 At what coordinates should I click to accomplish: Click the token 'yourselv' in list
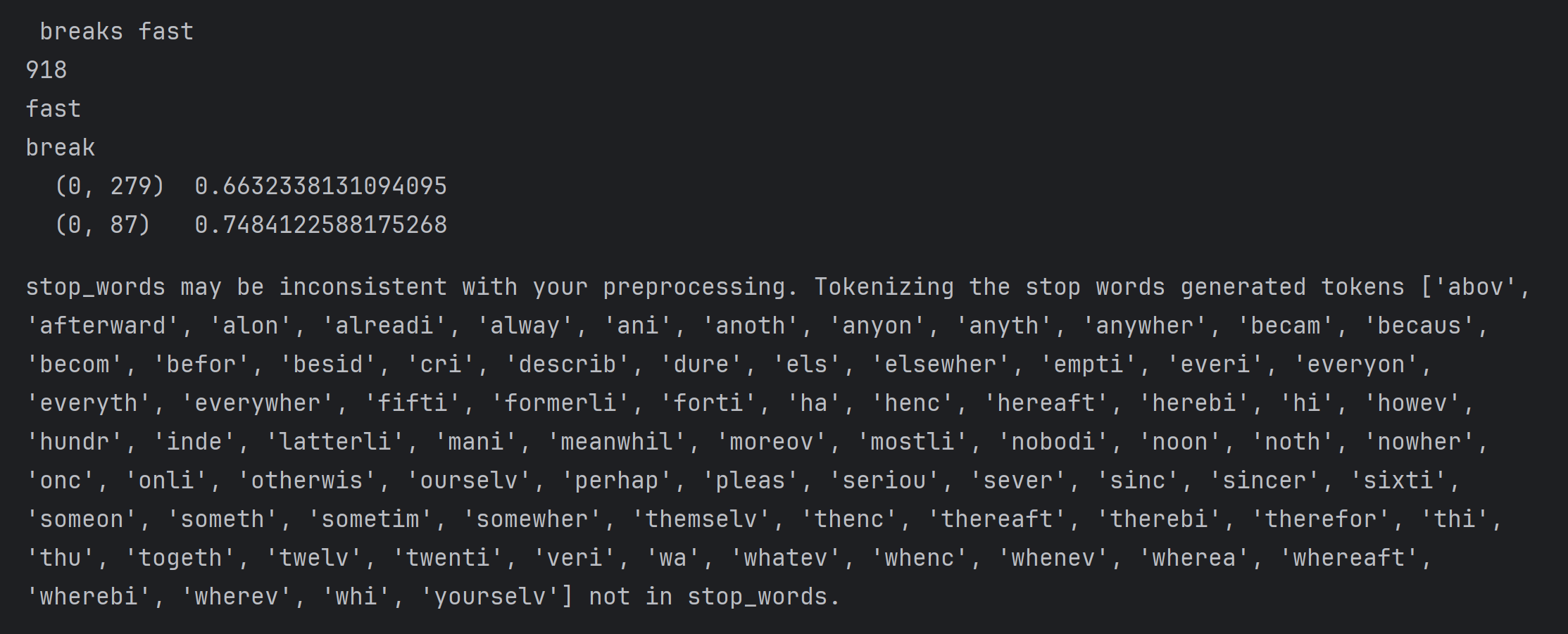[490, 597]
